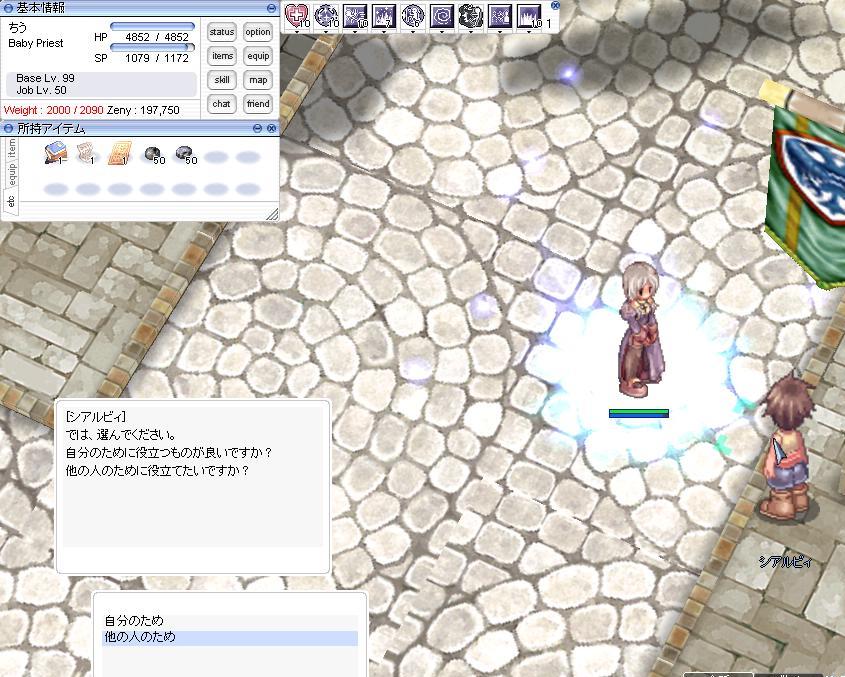
Task: Cast the last hotbar skill with spikes
Action: point(529,16)
